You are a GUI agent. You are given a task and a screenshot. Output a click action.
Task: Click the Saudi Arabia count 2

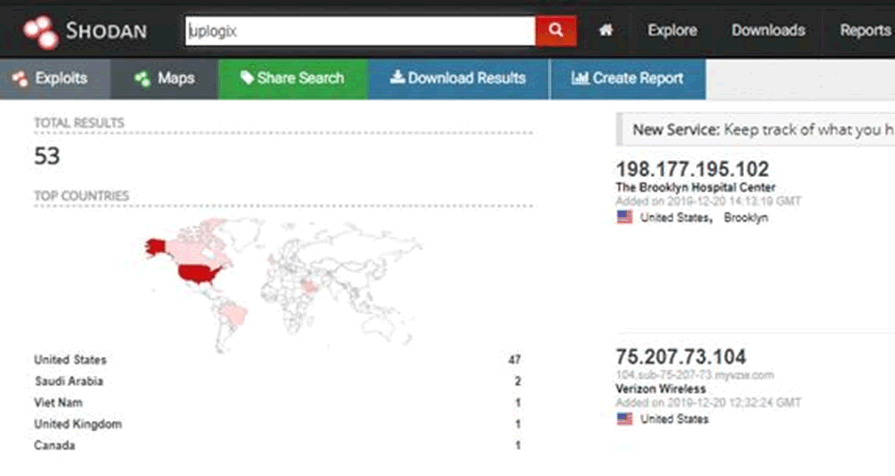(518, 381)
